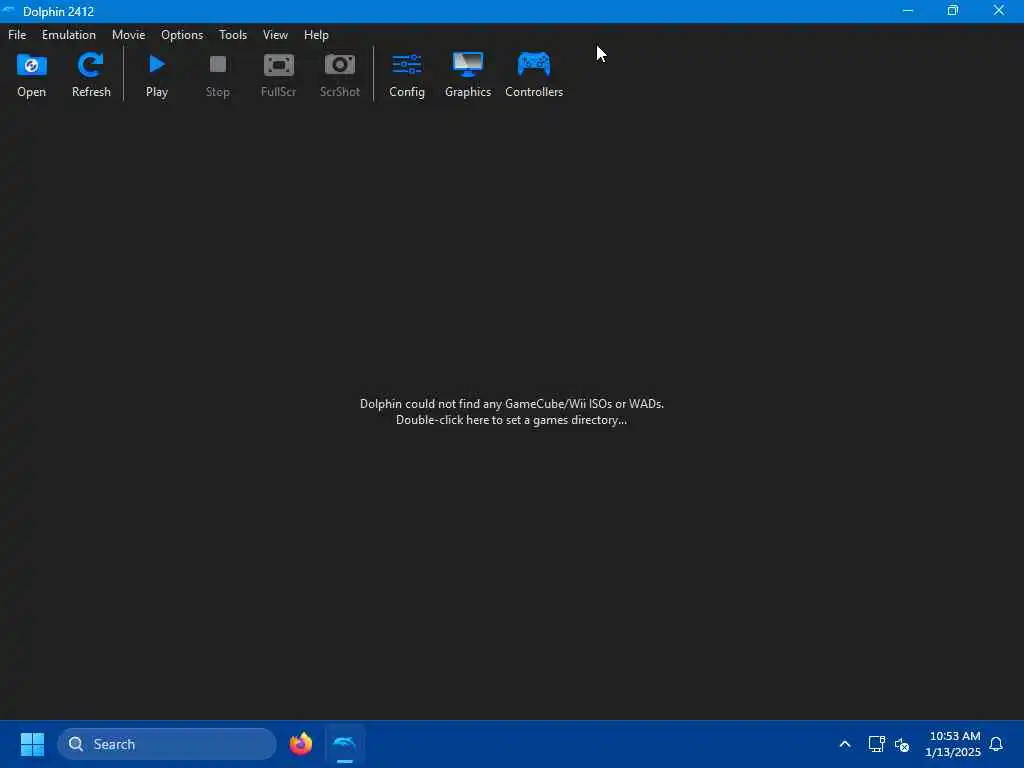1024x768 pixels.
Task: Click the Dolphin taskbar icon
Action: coord(344,744)
